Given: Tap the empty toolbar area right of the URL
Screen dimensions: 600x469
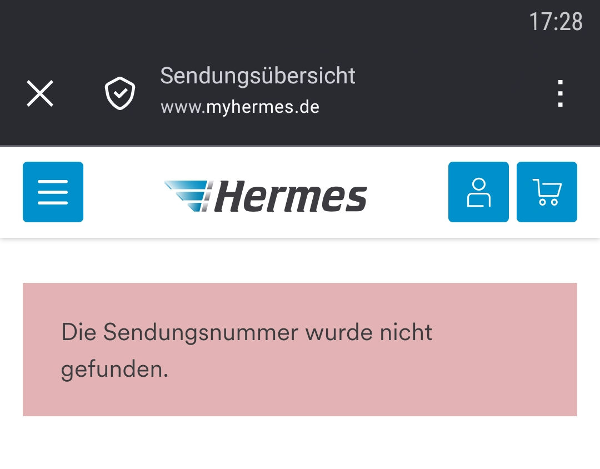Looking at the screenshot, I should tap(450, 93).
